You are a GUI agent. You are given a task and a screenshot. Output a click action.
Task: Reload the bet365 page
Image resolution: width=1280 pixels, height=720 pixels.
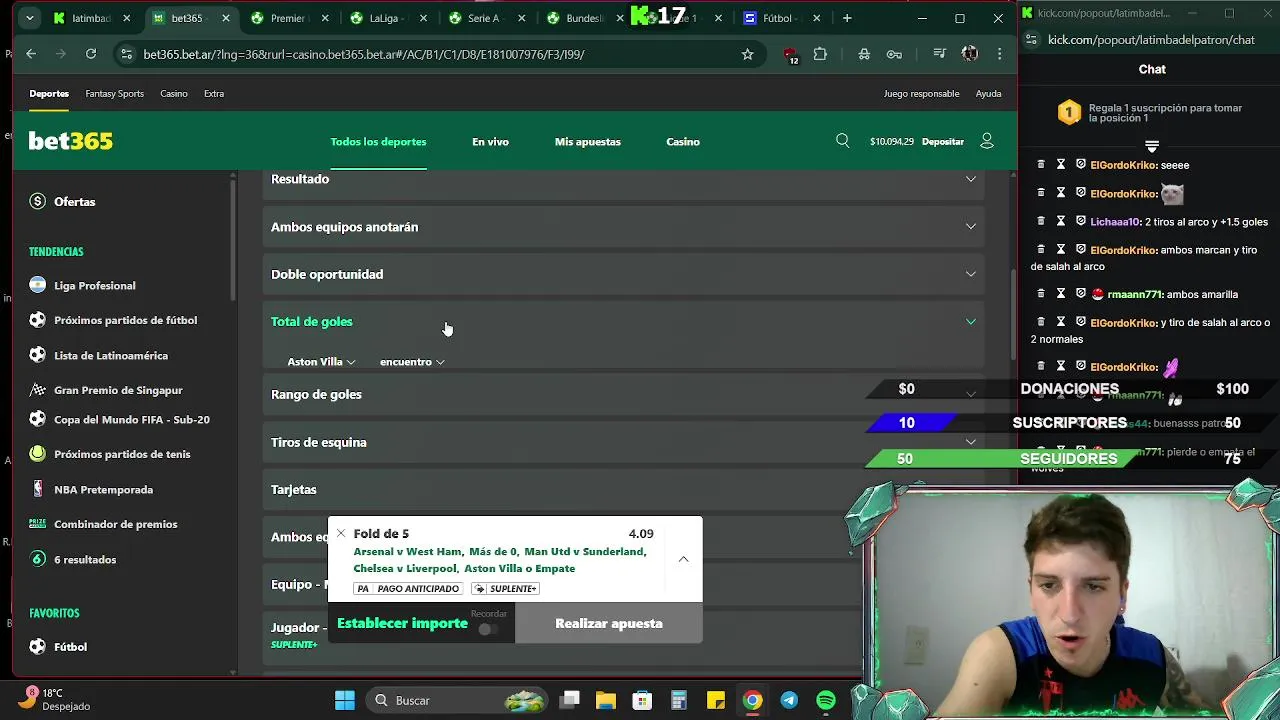91,54
